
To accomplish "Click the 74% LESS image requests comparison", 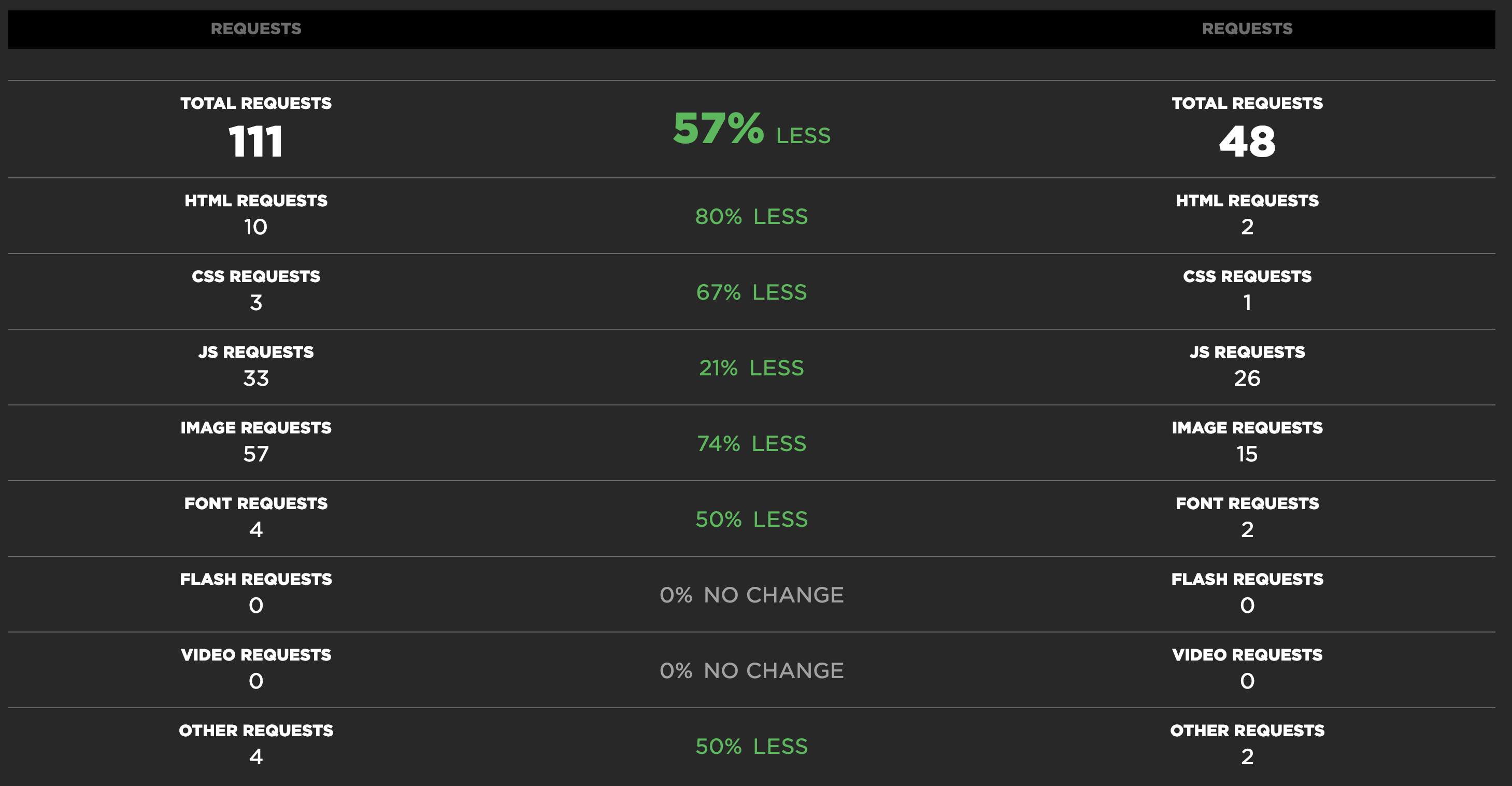I will pyautogui.click(x=751, y=444).
